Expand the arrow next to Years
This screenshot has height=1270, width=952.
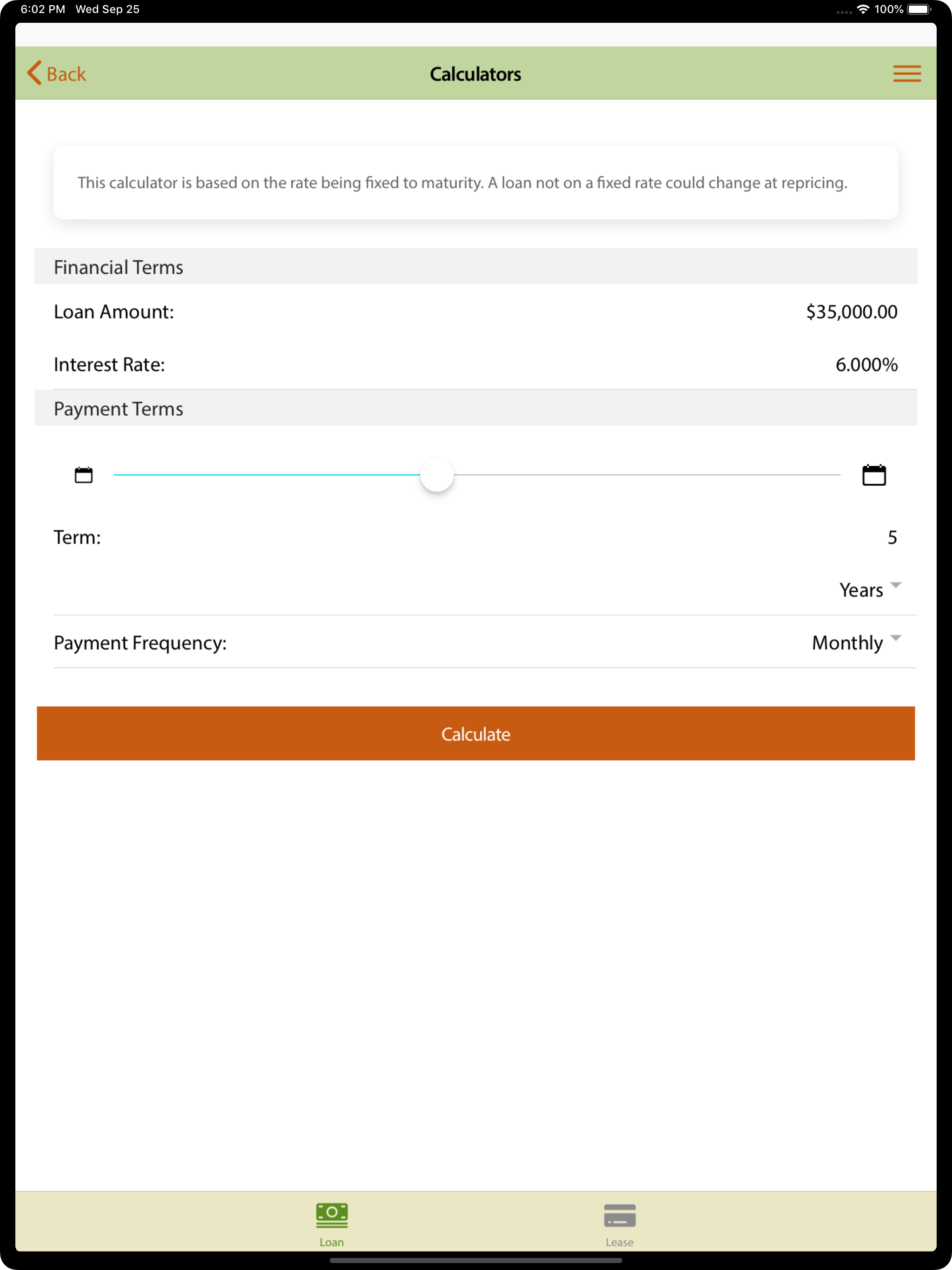click(x=896, y=585)
